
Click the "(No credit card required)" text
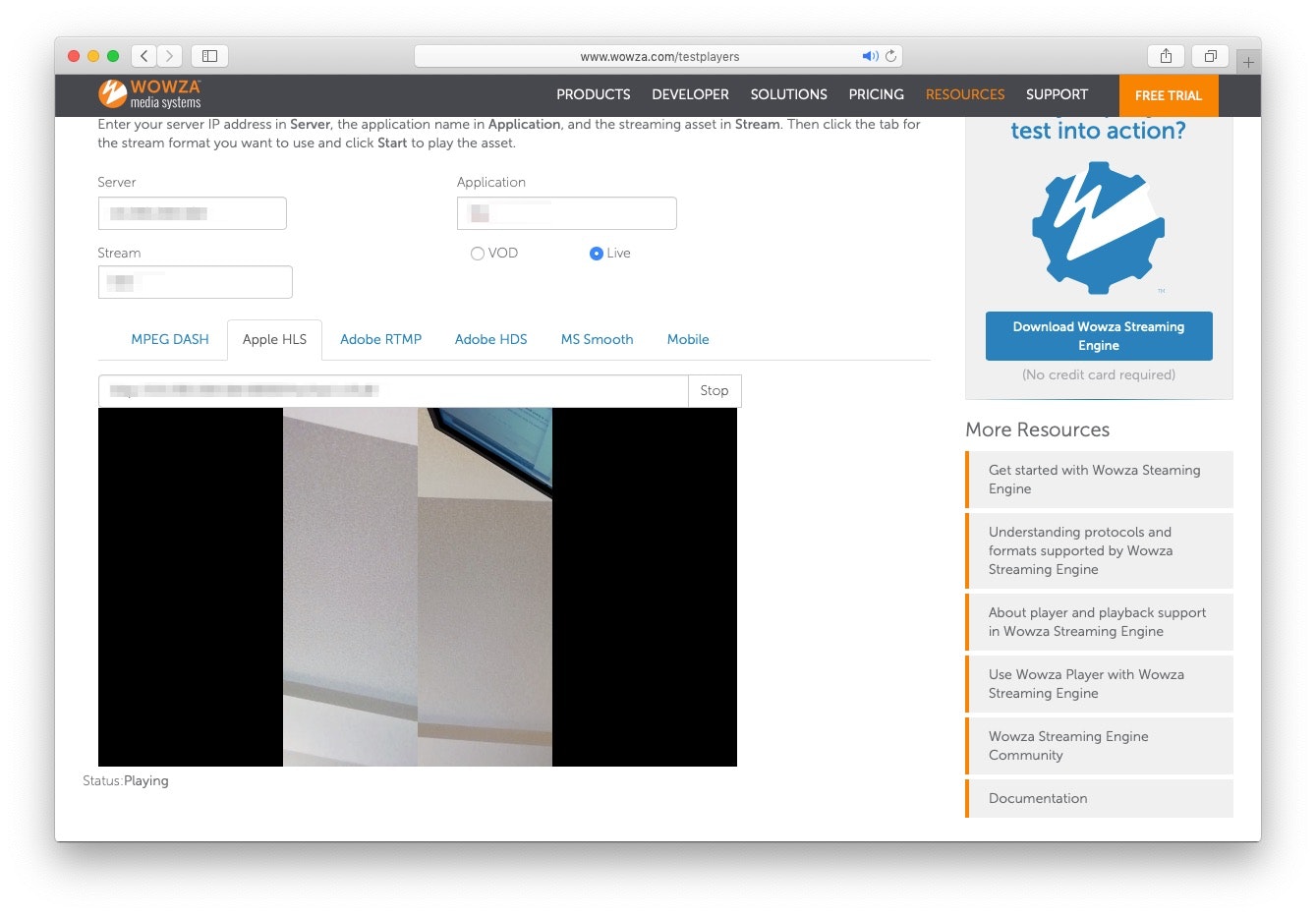(1099, 374)
